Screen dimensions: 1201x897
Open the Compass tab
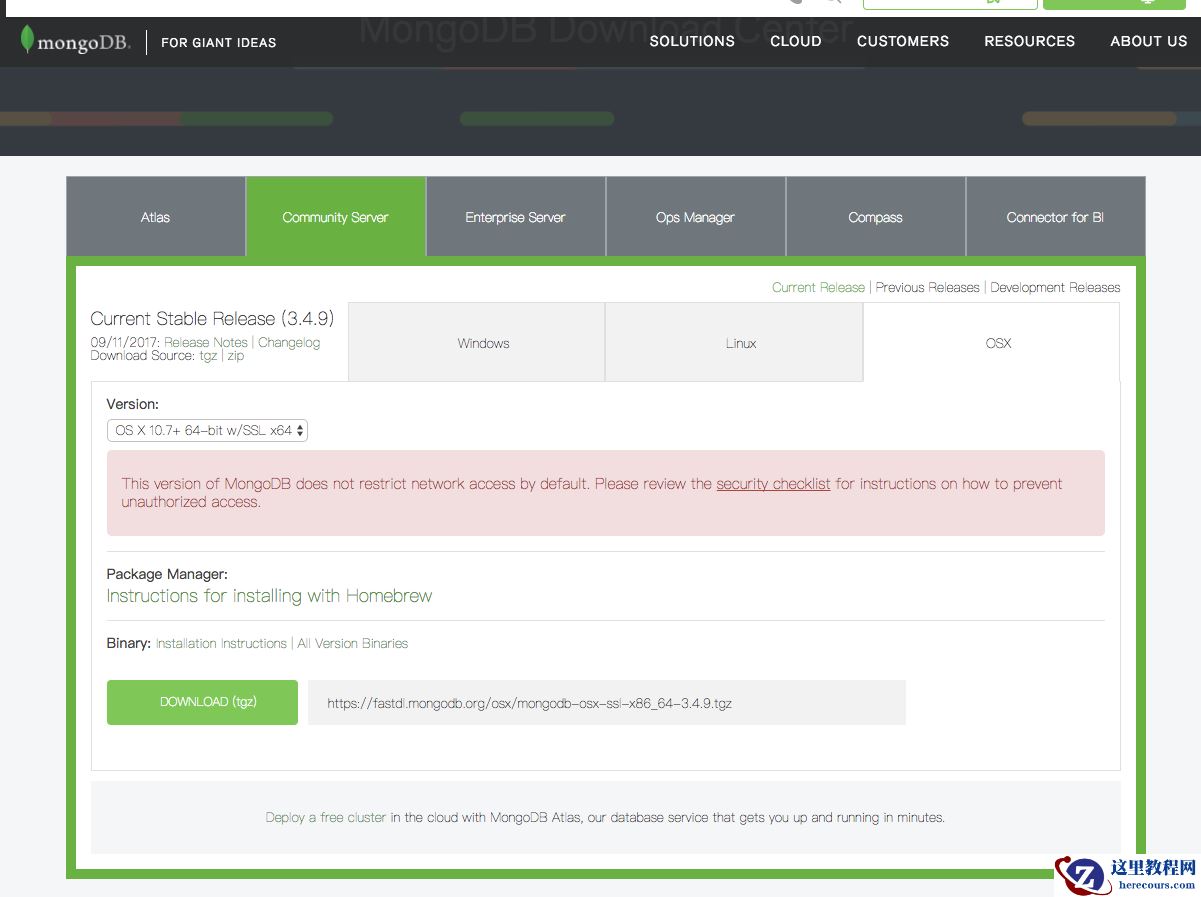(x=875, y=216)
